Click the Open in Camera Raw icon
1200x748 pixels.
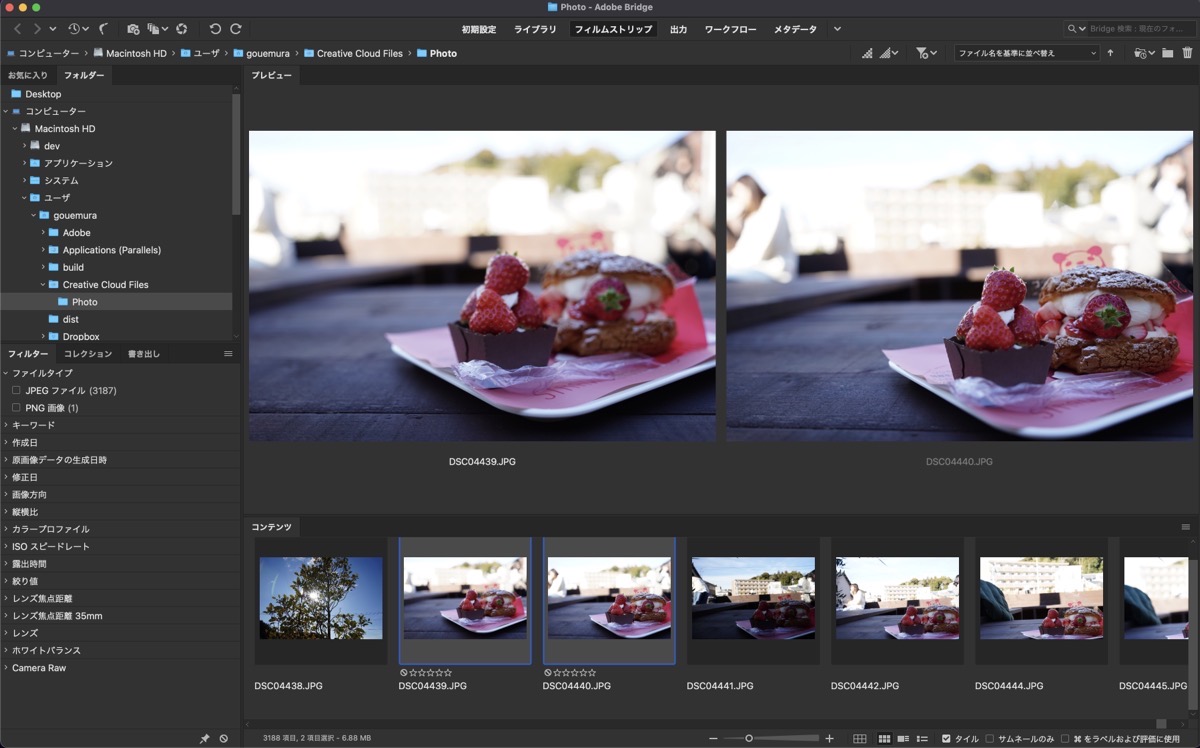click(x=181, y=29)
